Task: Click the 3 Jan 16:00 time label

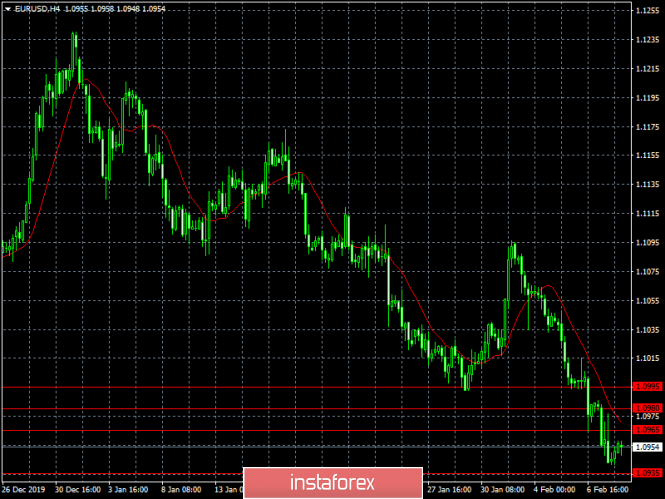Action: click(x=128, y=489)
